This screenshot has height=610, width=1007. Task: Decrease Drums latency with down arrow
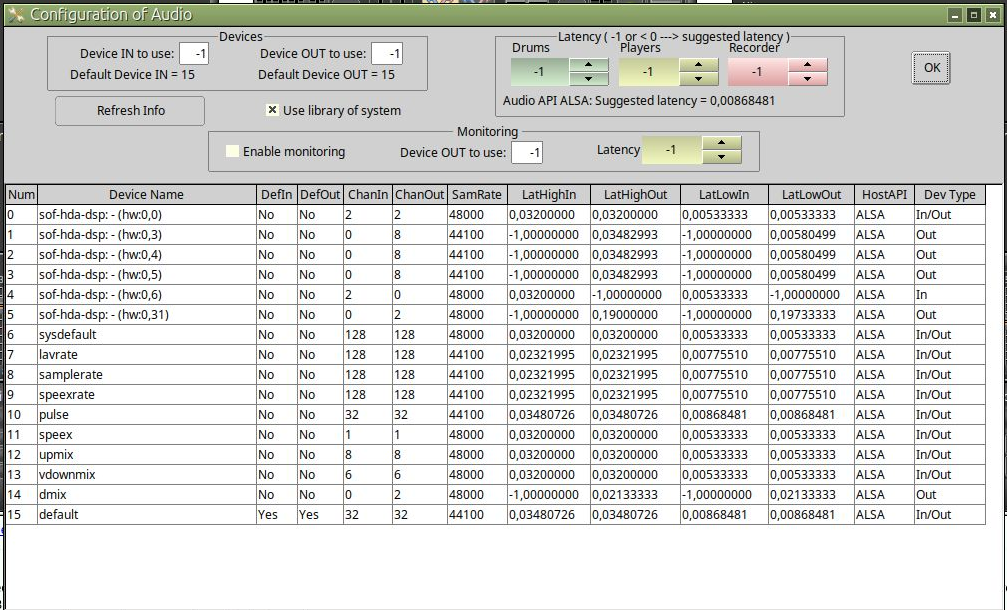(589, 79)
